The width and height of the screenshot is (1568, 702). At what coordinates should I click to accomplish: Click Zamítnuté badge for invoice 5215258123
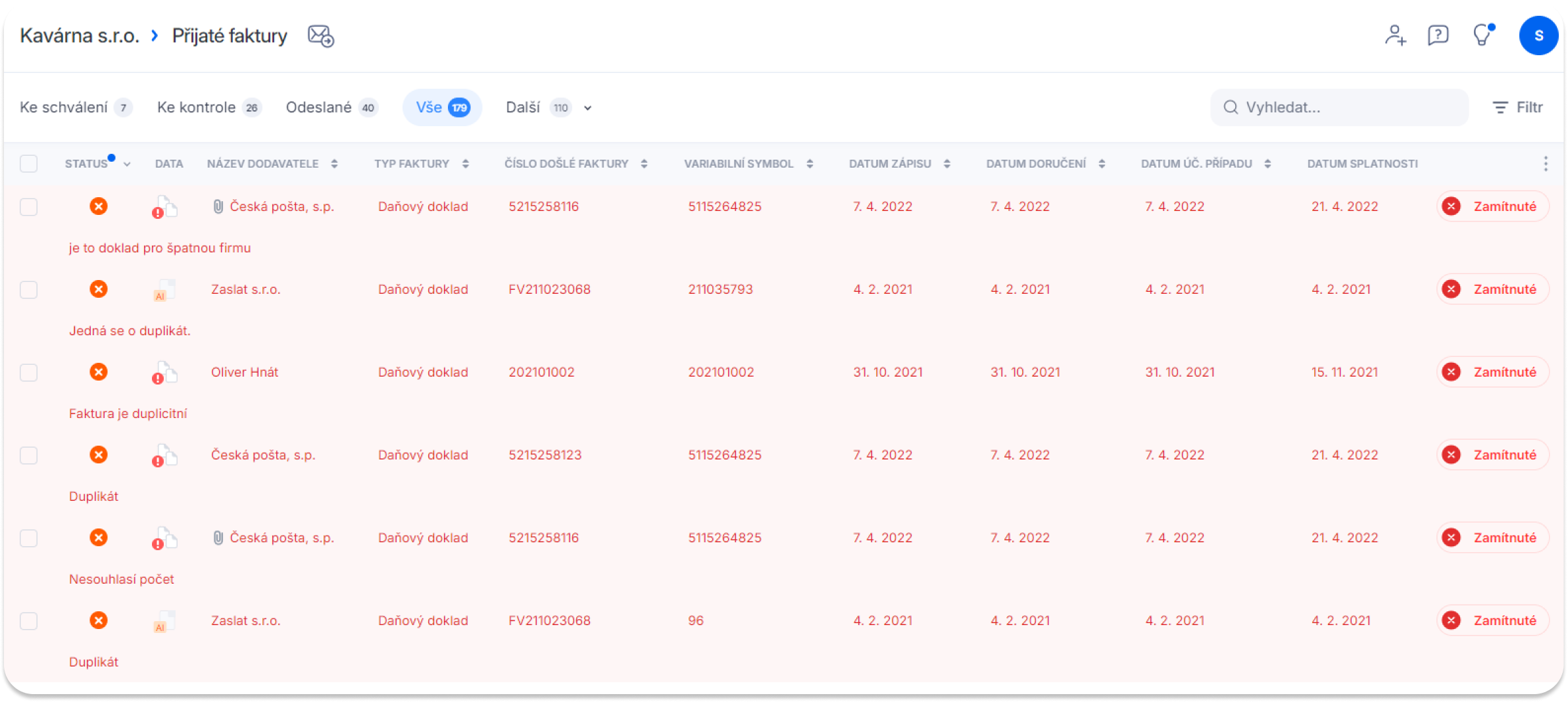(x=1493, y=455)
